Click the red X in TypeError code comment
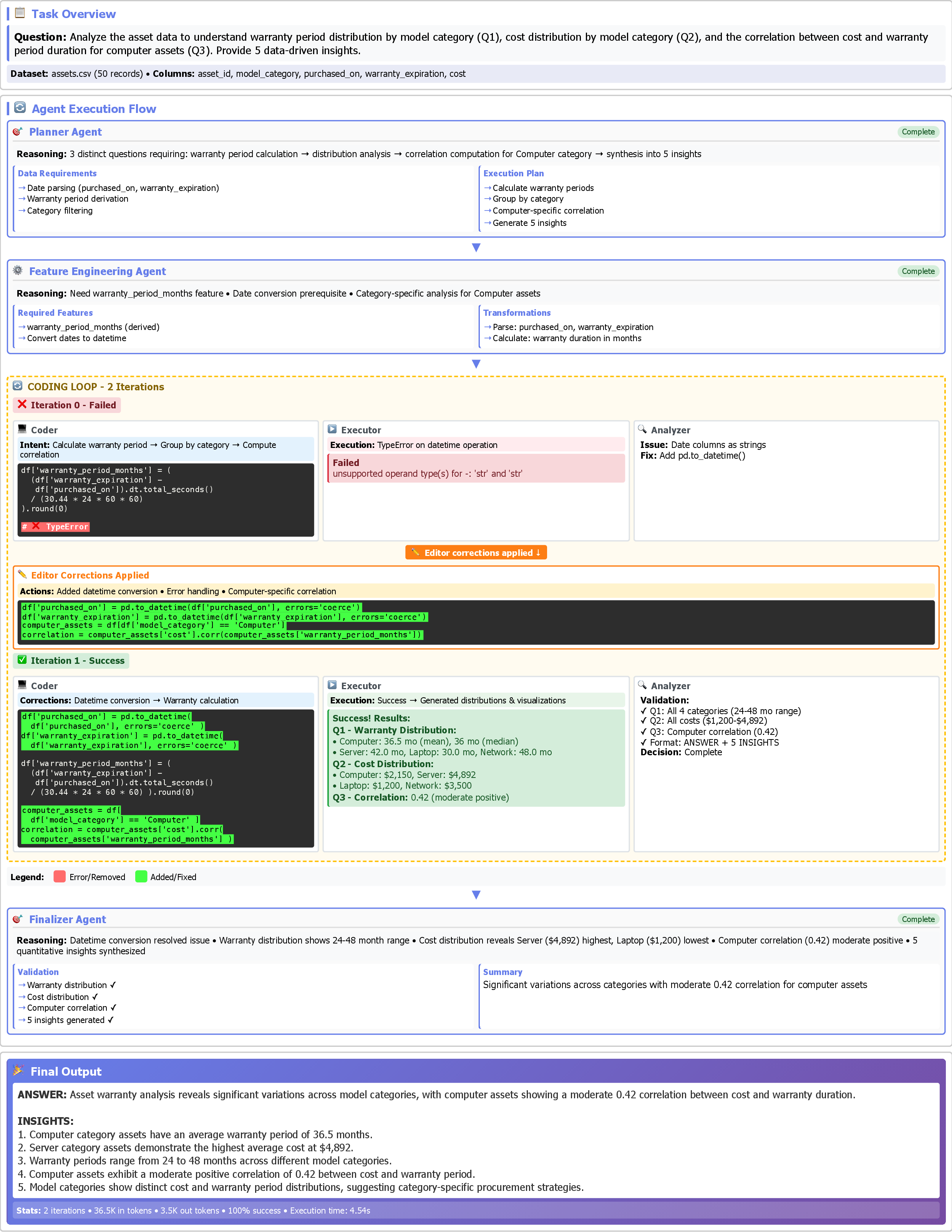952x1232 pixels. (36, 526)
